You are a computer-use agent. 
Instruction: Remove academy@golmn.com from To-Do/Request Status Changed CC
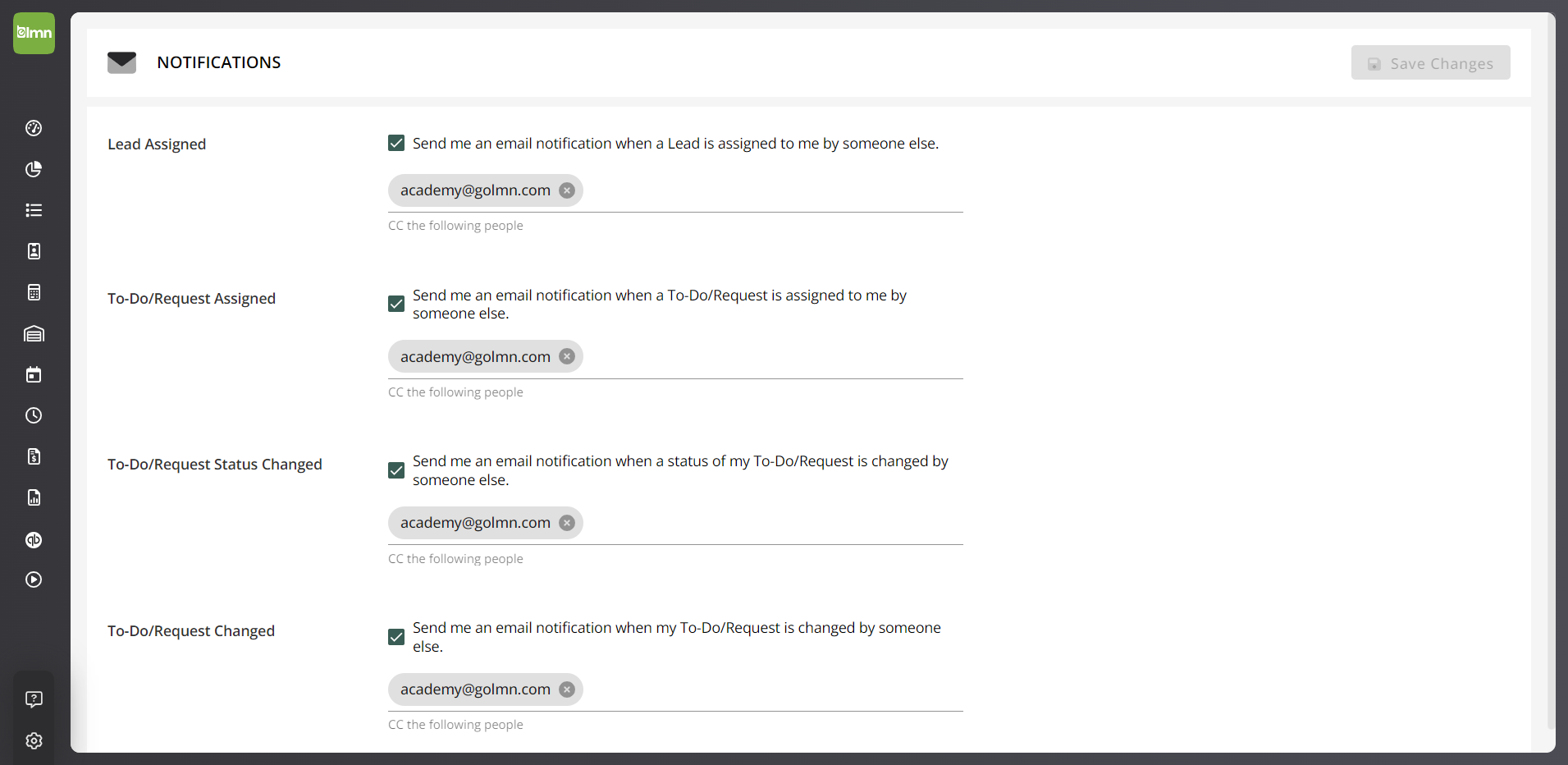pos(567,523)
